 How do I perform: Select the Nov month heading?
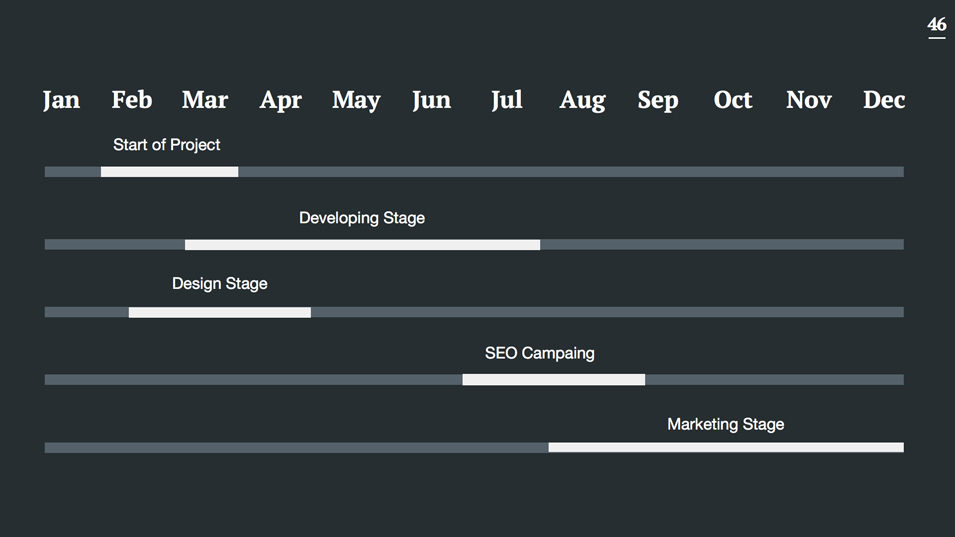[x=809, y=100]
